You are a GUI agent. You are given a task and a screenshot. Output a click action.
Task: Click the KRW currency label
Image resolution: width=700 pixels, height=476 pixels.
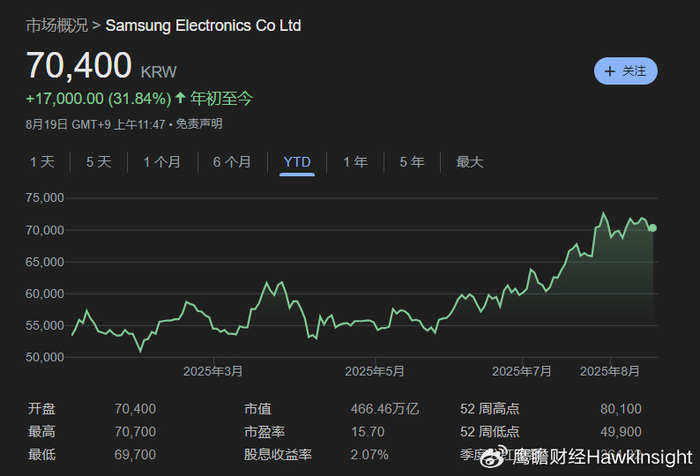click(x=159, y=72)
